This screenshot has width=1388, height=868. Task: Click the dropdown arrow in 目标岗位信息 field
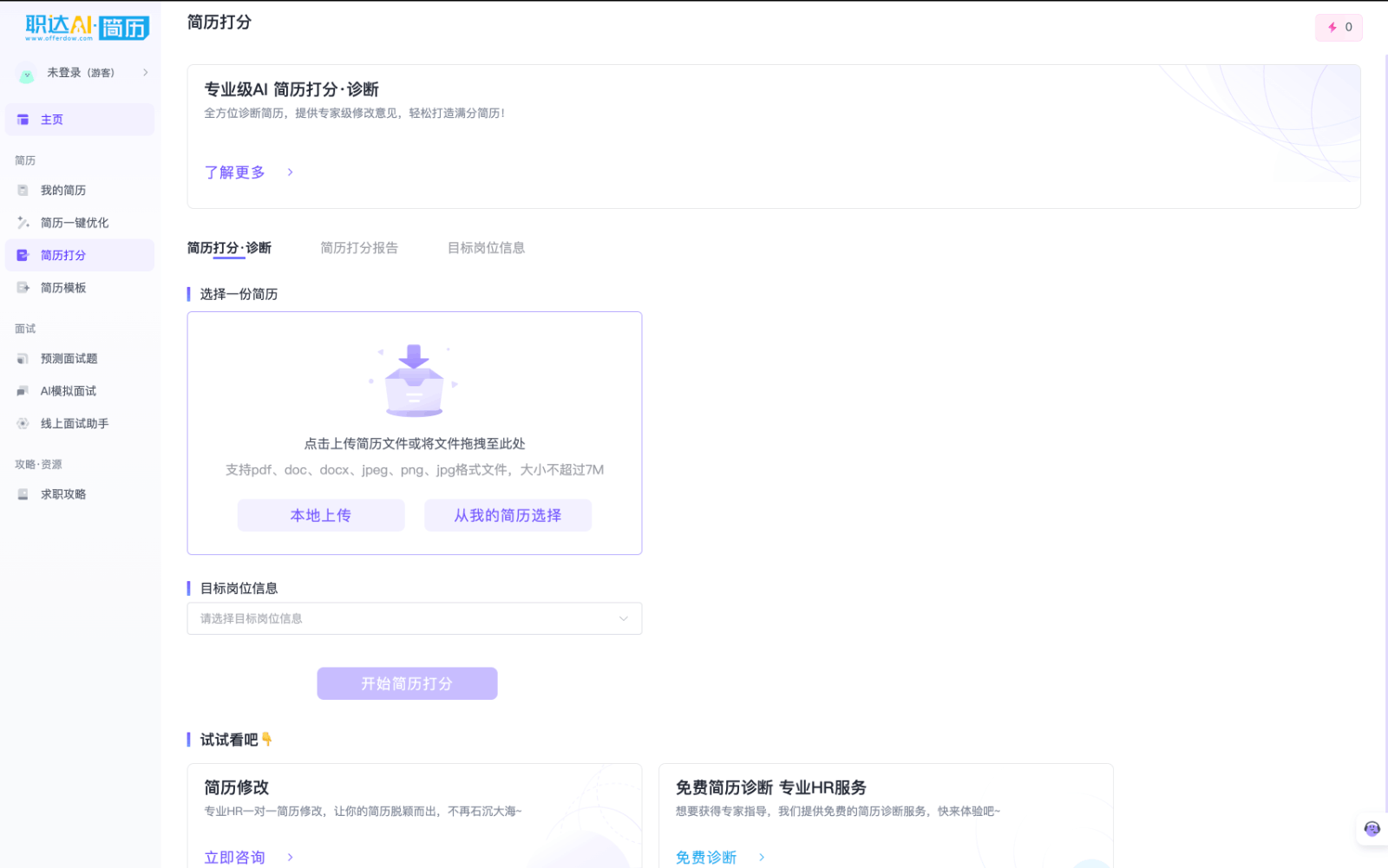click(x=623, y=618)
